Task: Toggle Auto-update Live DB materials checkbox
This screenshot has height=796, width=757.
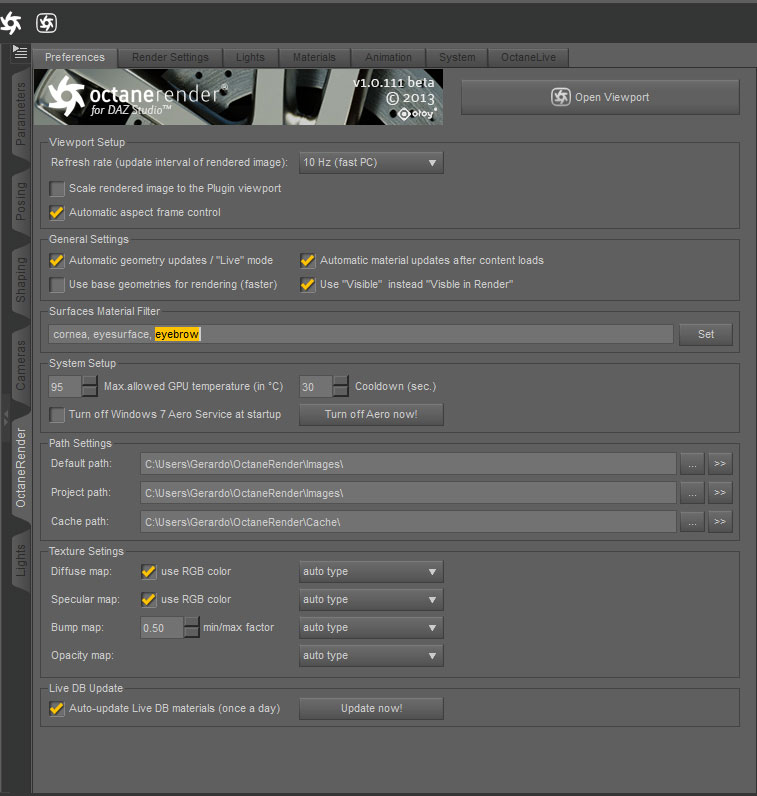Action: click(x=57, y=709)
